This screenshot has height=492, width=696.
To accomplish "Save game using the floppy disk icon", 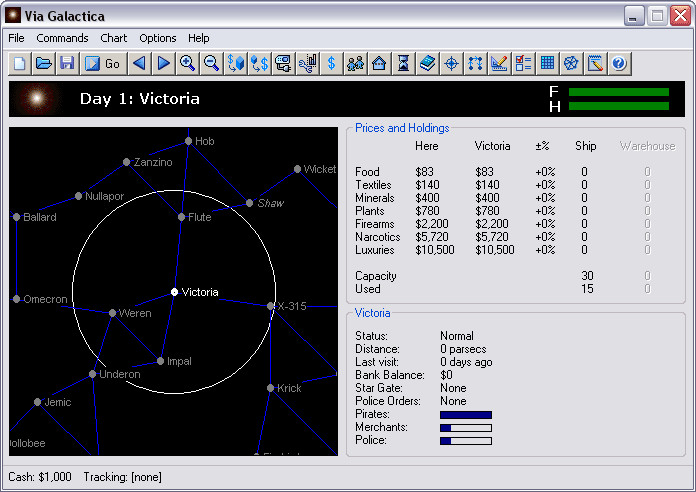I will (67, 63).
